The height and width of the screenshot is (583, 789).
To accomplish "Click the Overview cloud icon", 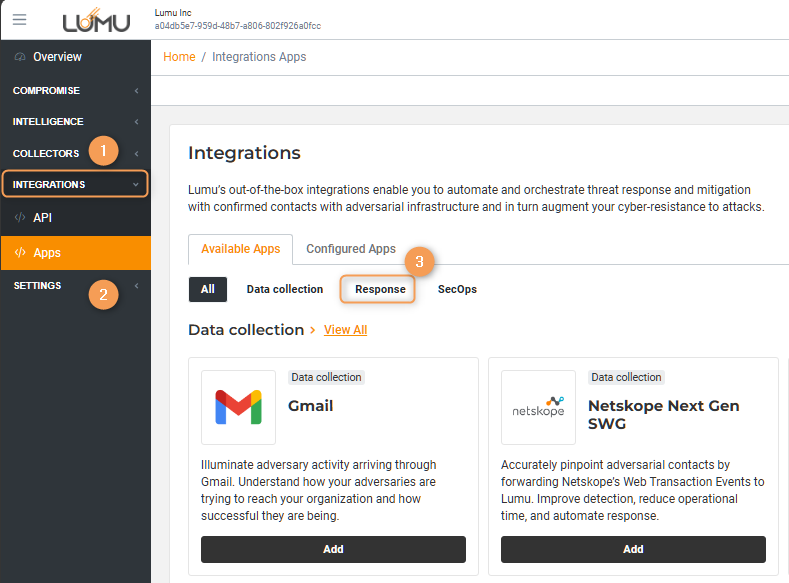I will tap(20, 57).
